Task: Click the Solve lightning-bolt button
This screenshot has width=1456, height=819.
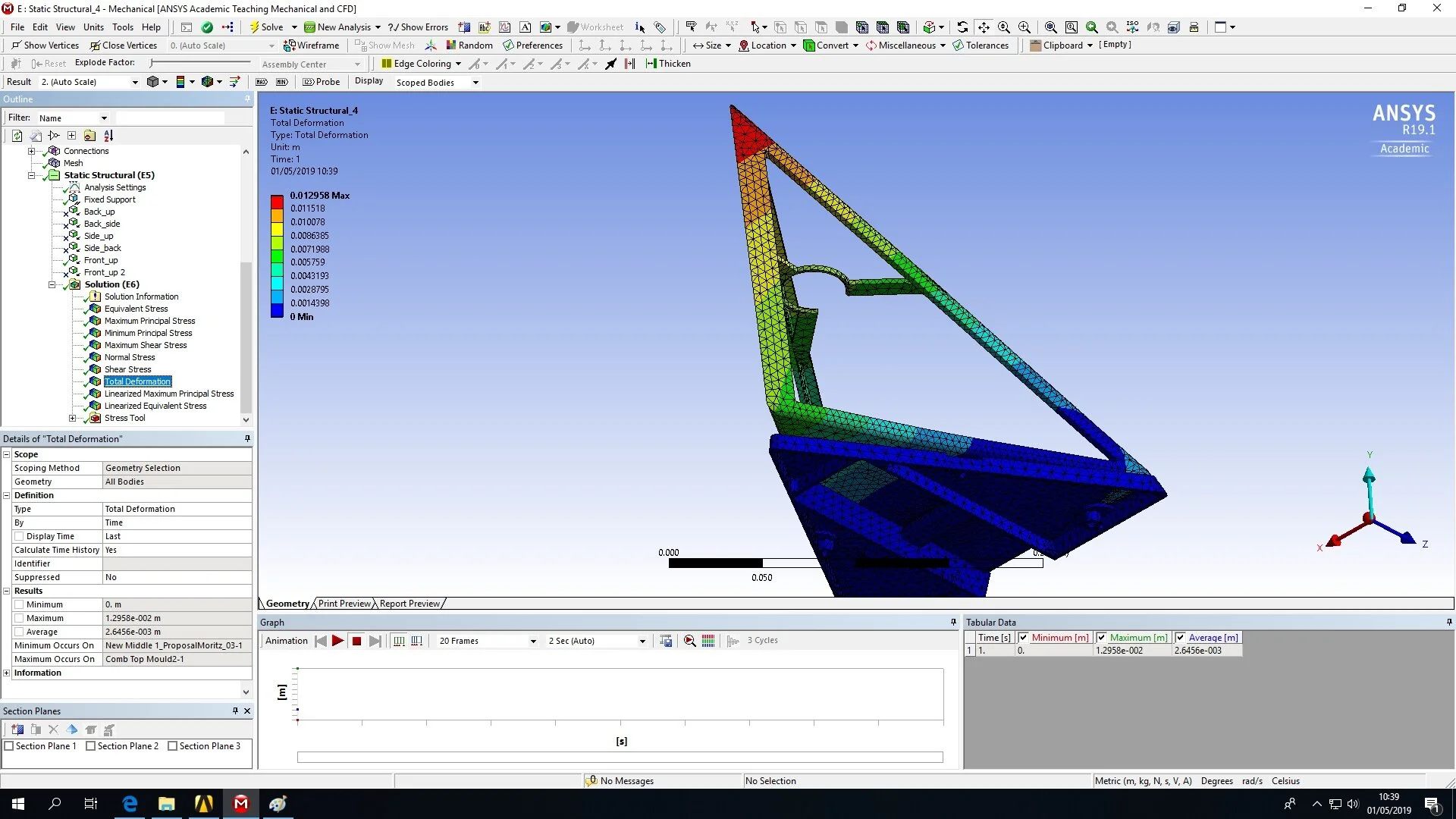Action: pos(266,27)
